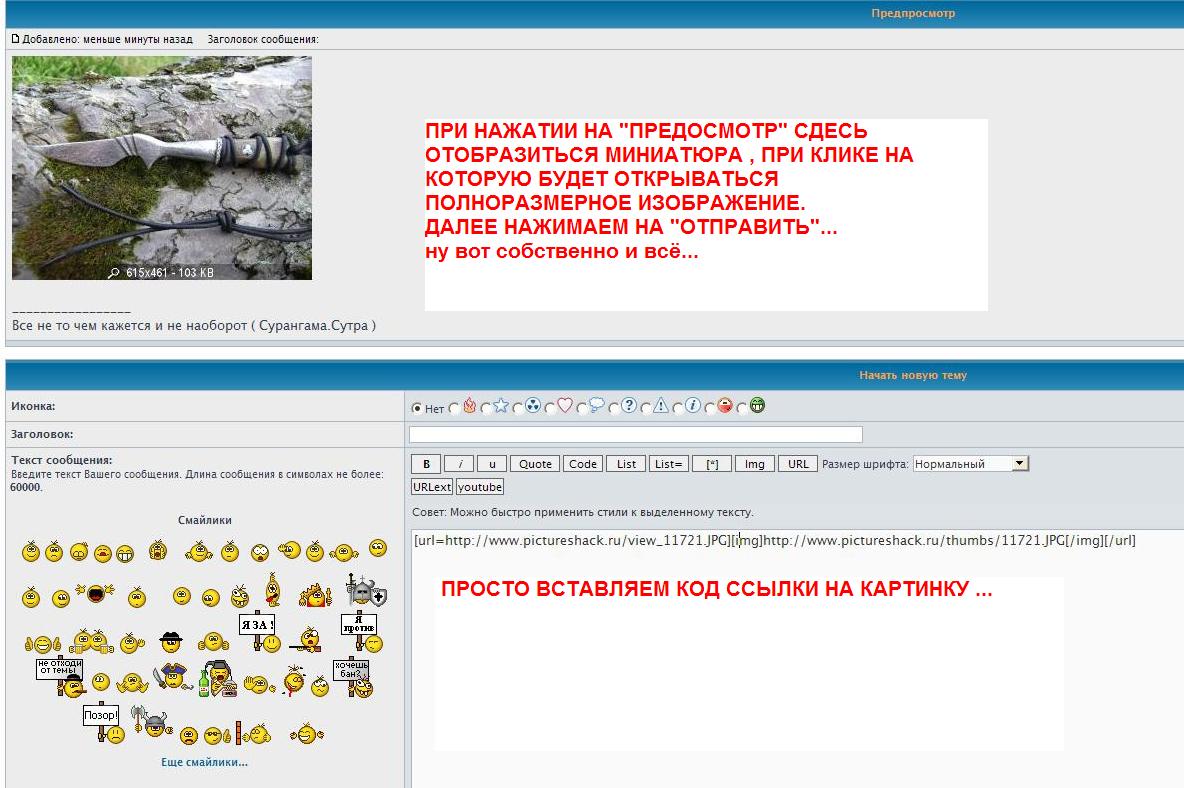The height and width of the screenshot is (788, 1184).
Task: Insert the two thumbs up laughing smiley
Action: [43, 644]
